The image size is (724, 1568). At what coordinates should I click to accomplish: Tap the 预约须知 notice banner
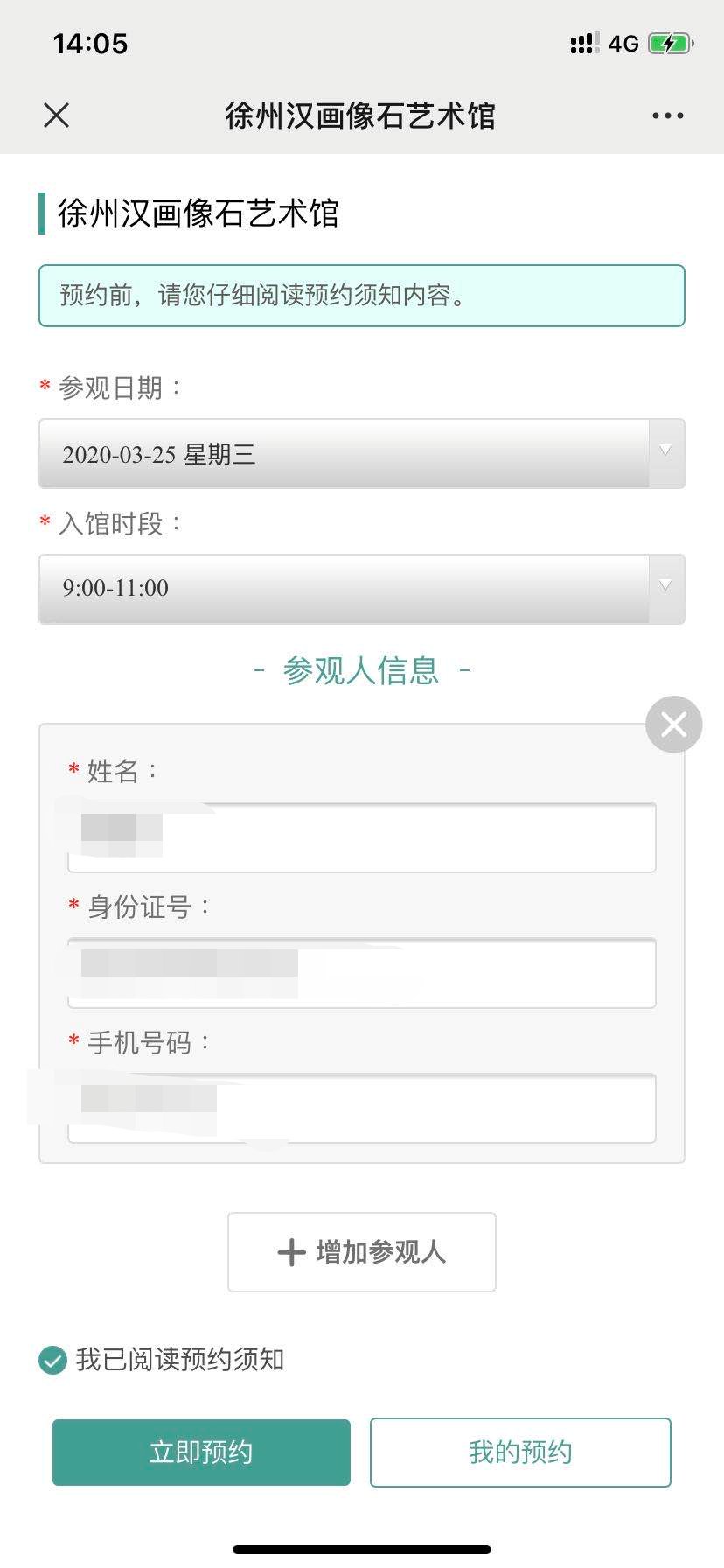click(362, 296)
